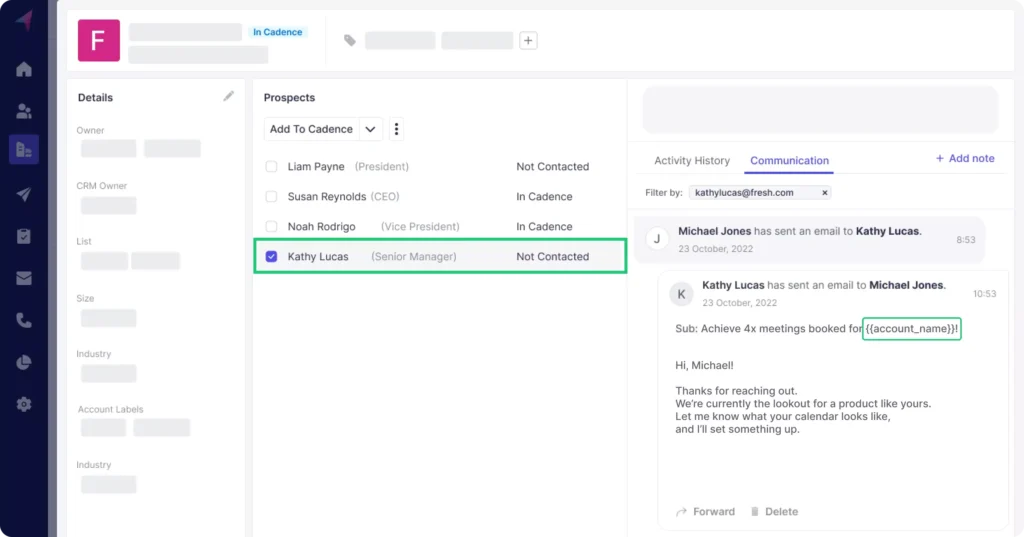Switch to the Activity History tab
The height and width of the screenshot is (537, 1024).
692,161
